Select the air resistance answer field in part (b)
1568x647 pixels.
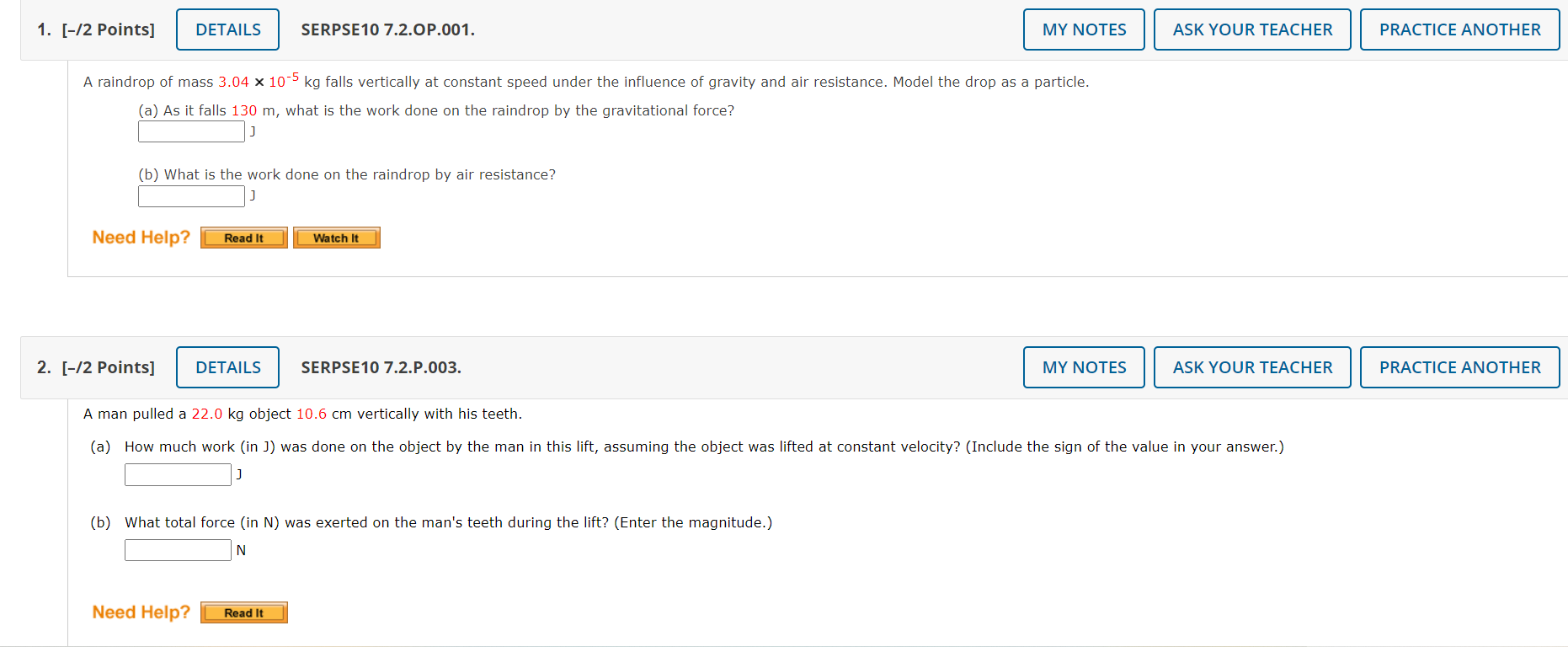(191, 196)
